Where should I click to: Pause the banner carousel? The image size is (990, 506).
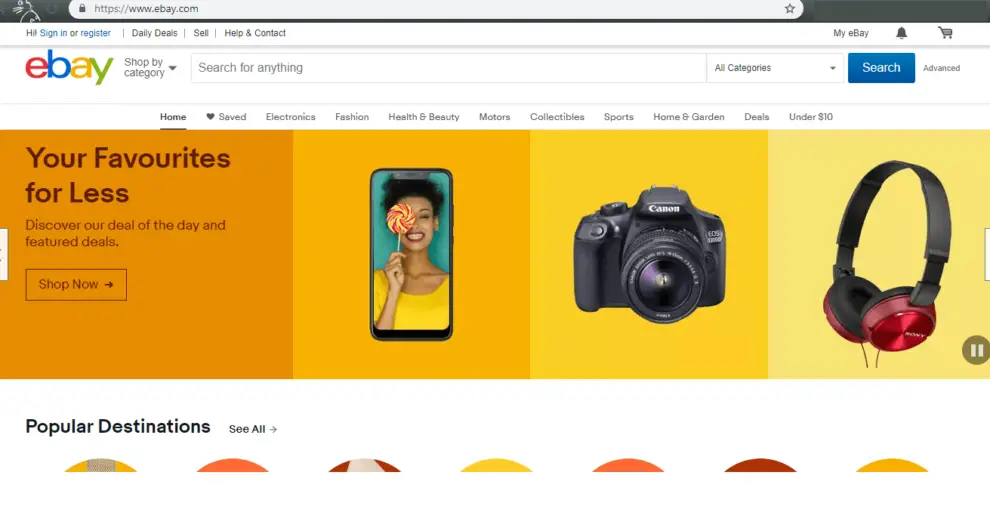976,350
